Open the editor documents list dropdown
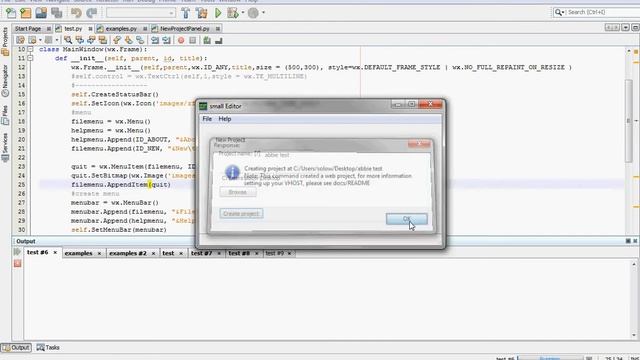This screenshot has width=640, height=360. tap(625, 28)
